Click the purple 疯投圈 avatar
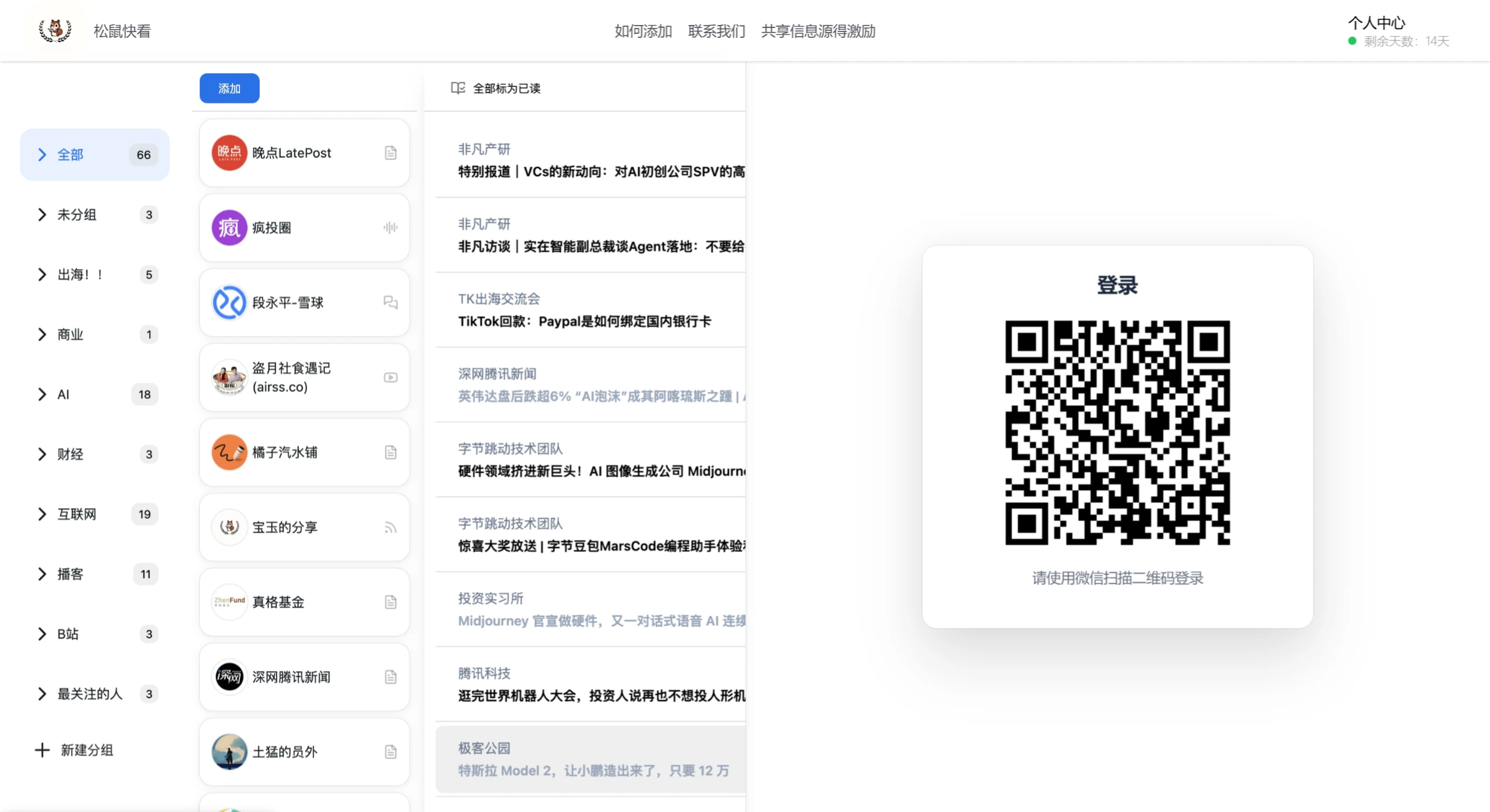This screenshot has width=1490, height=812. (229, 228)
